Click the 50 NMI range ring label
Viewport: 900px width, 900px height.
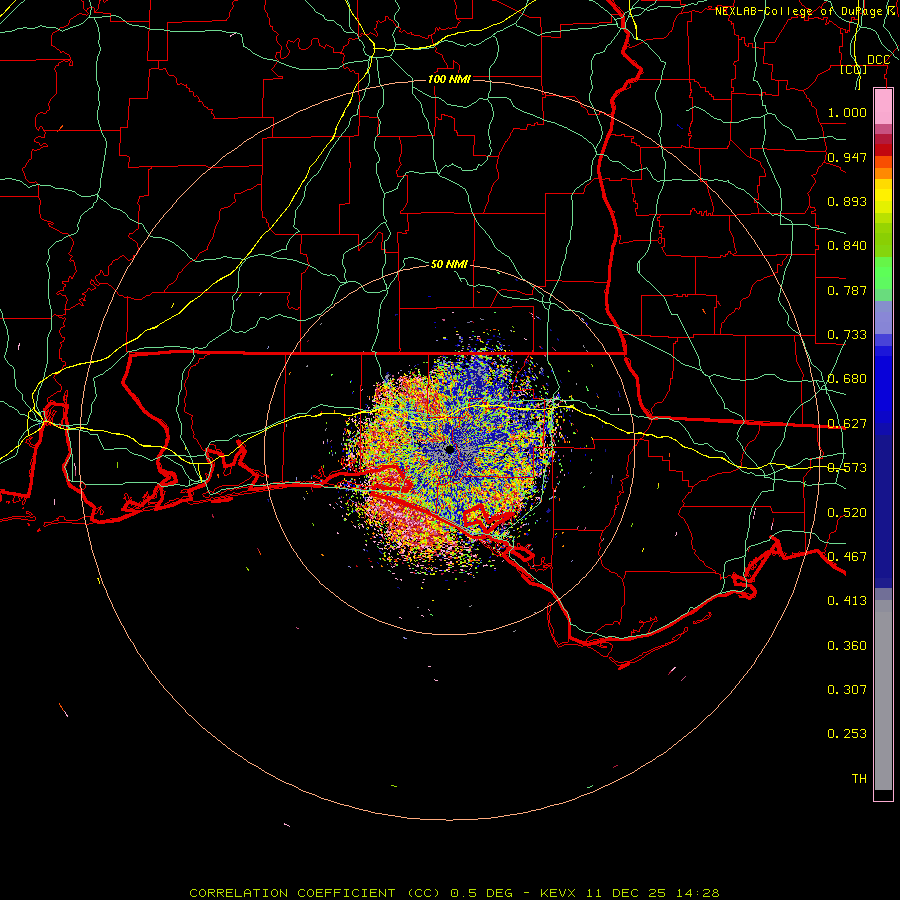(x=449, y=264)
